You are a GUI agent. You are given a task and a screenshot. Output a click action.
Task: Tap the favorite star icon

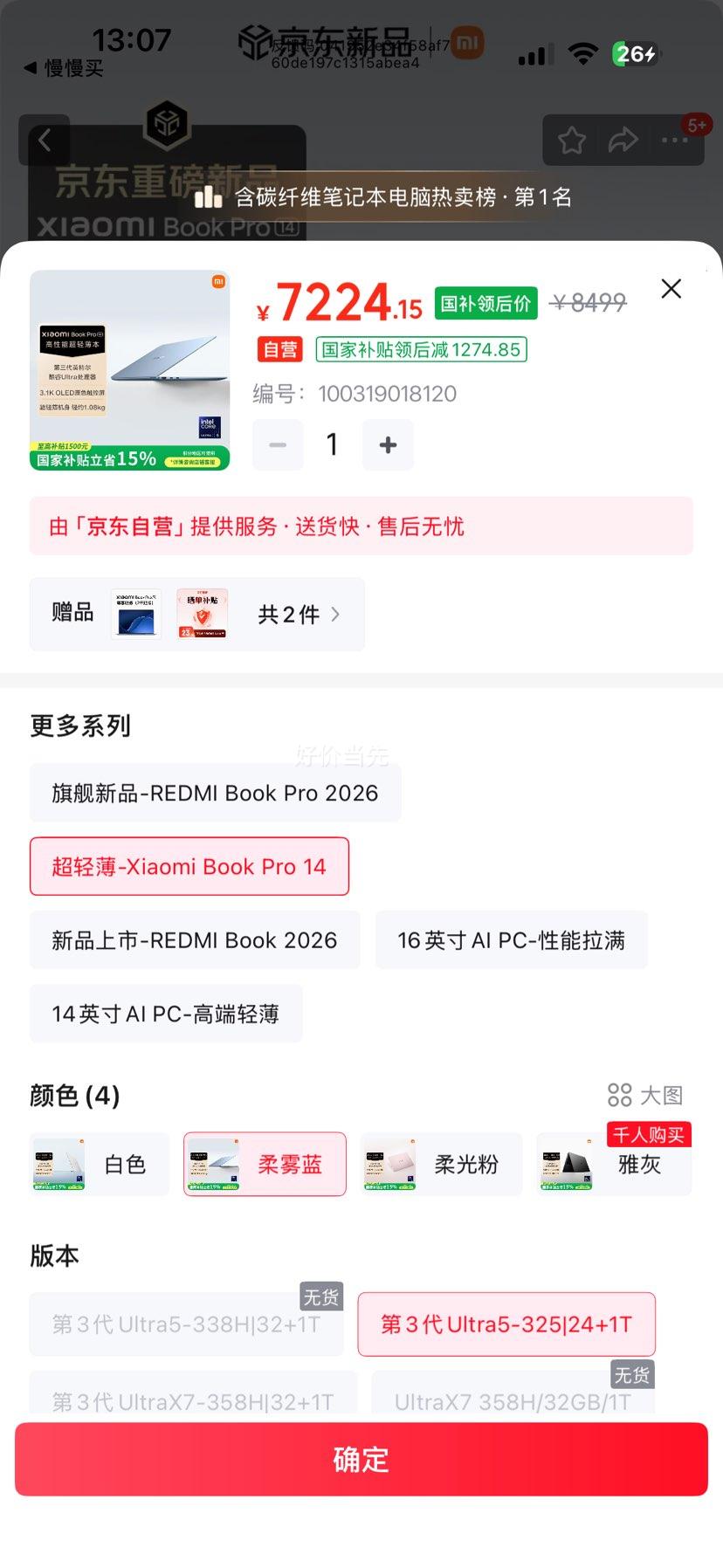pos(572,140)
